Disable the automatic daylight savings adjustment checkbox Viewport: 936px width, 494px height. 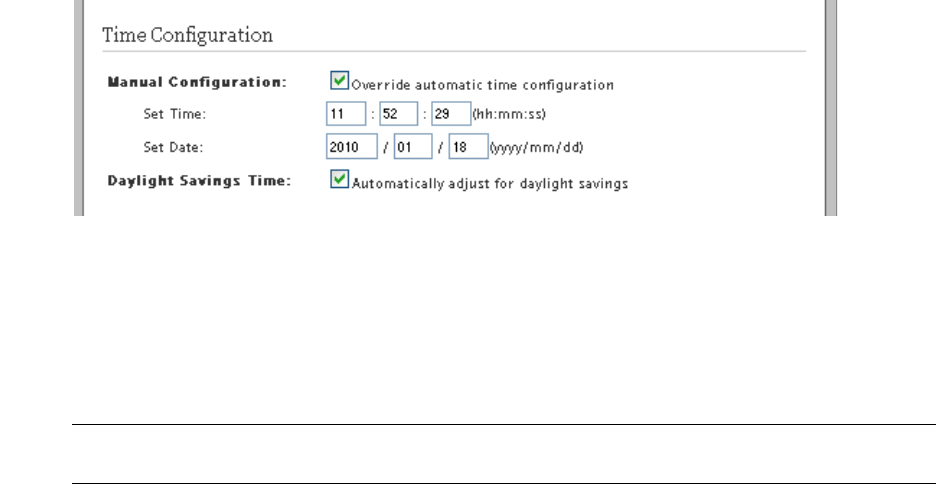pos(340,181)
